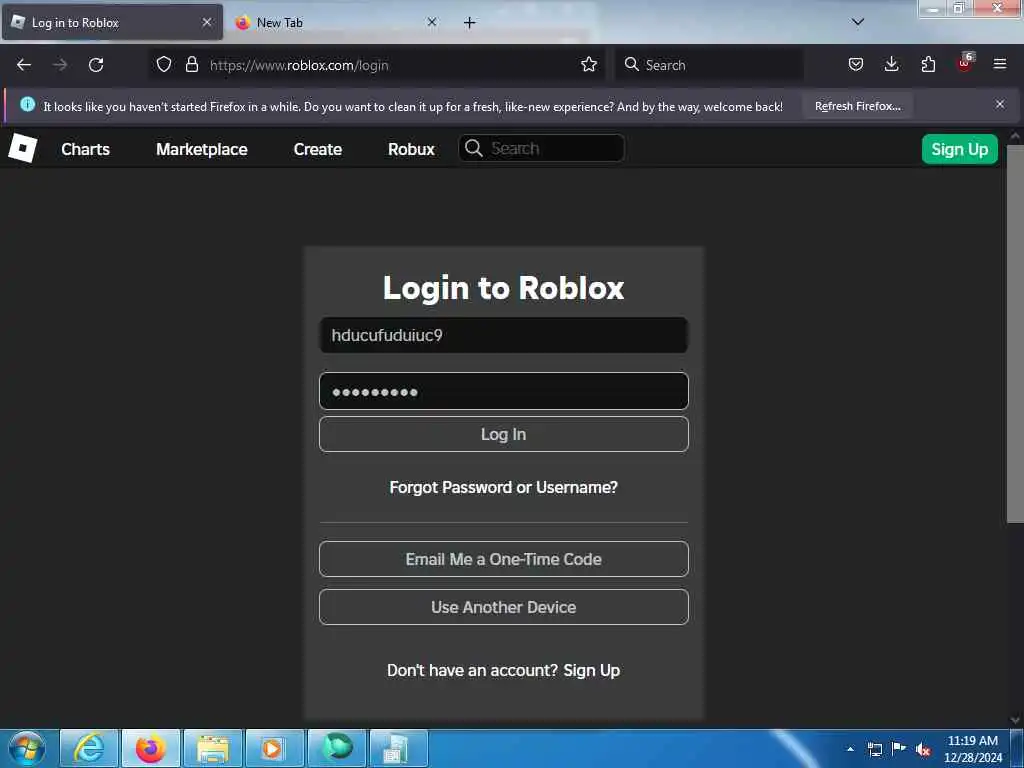Choose Email Me a One-Time Code
The width and height of the screenshot is (1024, 768).
pyautogui.click(x=504, y=559)
